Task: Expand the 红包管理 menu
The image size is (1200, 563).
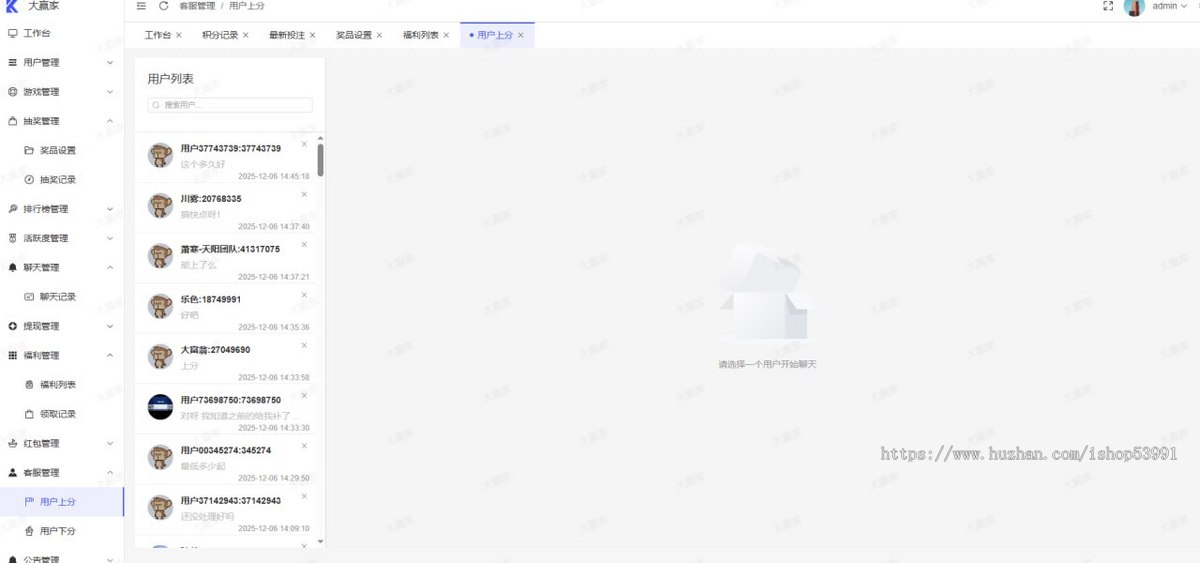Action: coord(62,443)
